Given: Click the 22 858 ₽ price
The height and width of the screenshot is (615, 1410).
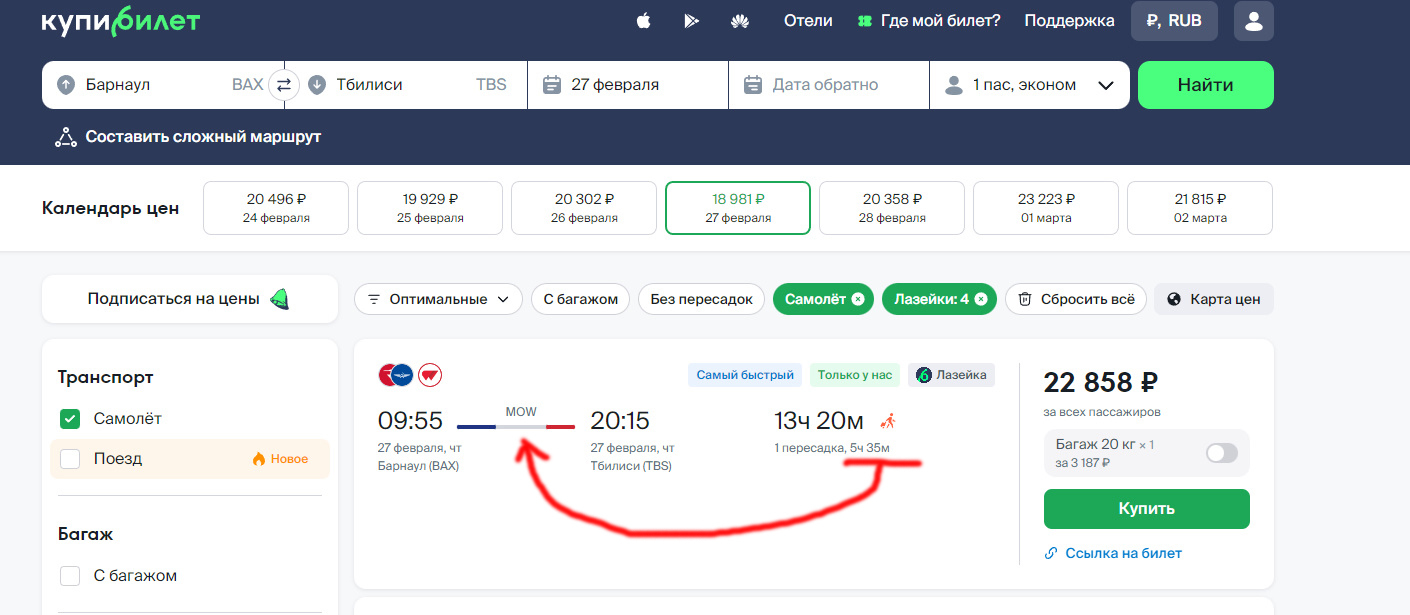Looking at the screenshot, I should click(1101, 382).
